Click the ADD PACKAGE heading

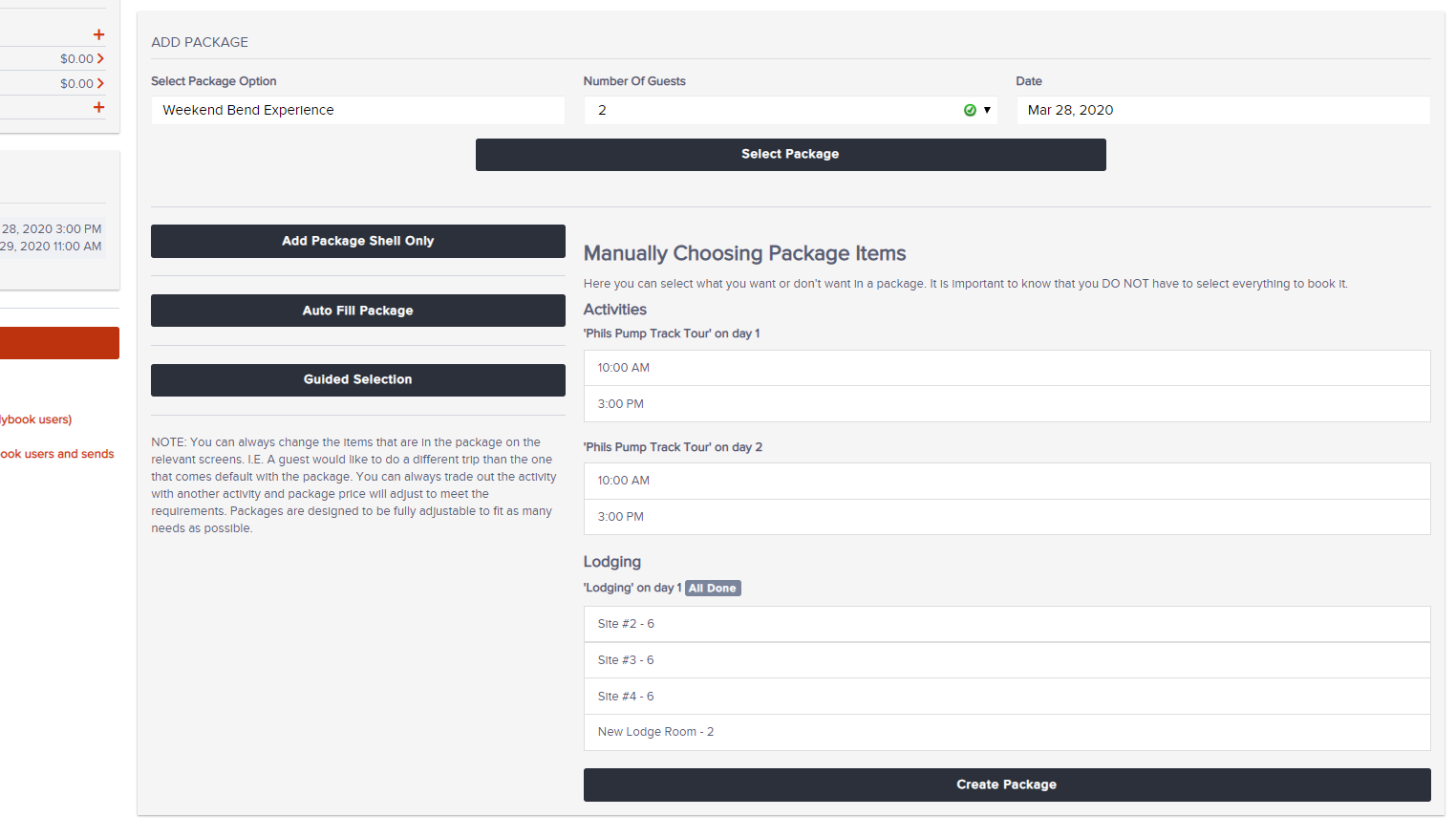(200, 42)
